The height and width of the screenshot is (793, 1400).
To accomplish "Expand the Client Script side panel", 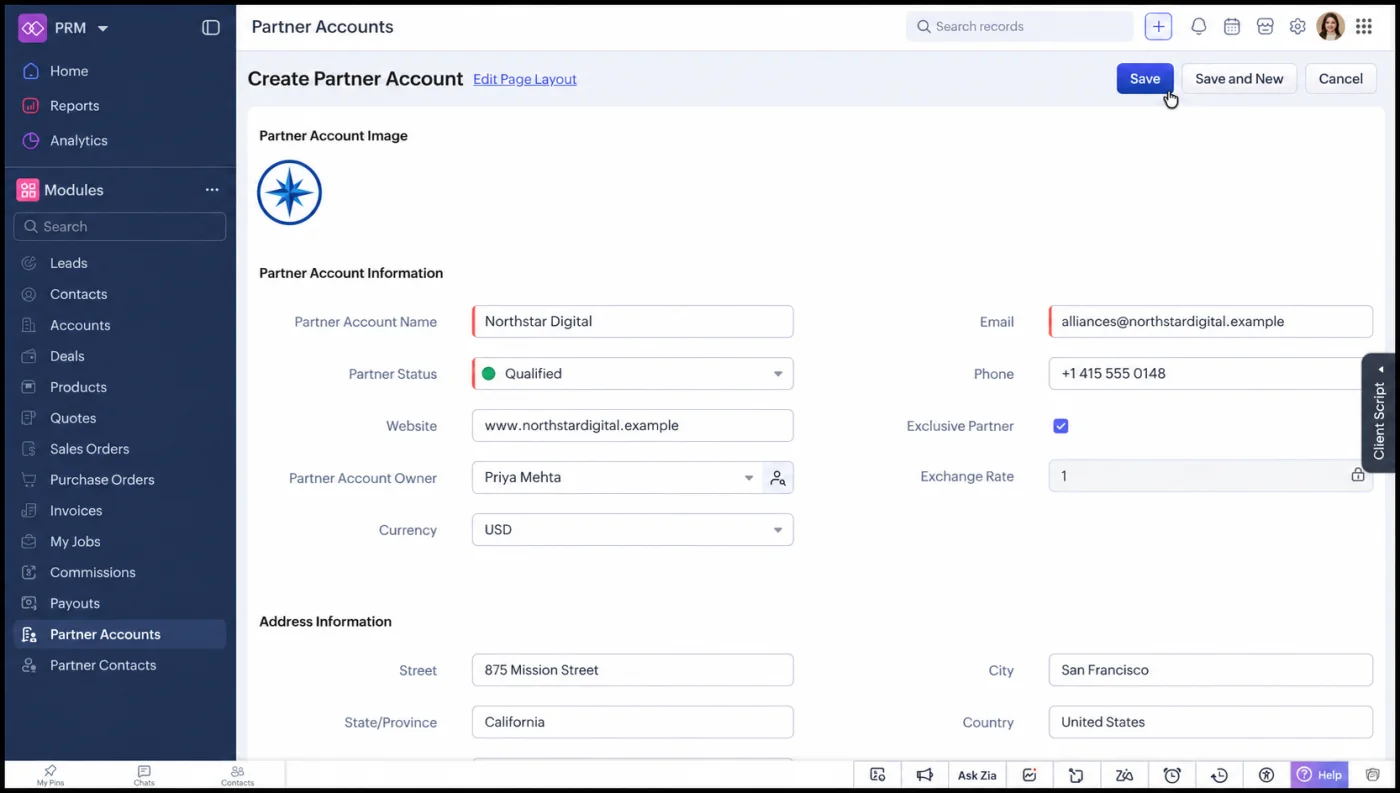I will pos(1379,413).
